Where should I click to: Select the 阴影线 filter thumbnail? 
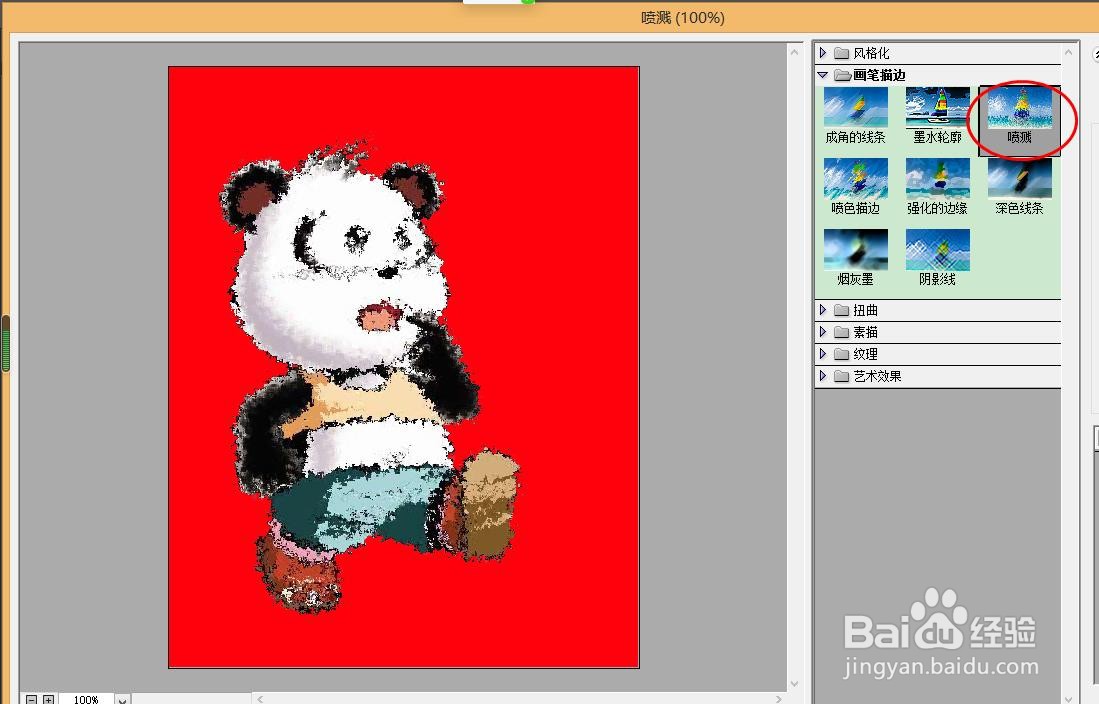(937, 249)
